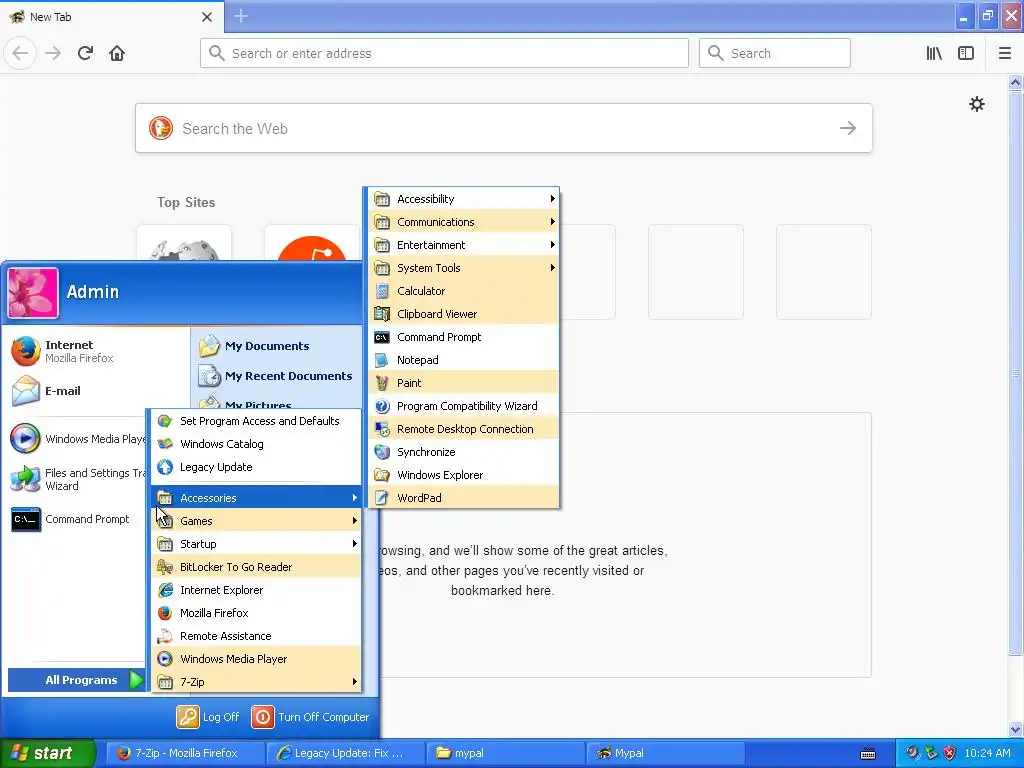
Task: Open Command Prompt from recent programs
Action: (77, 519)
